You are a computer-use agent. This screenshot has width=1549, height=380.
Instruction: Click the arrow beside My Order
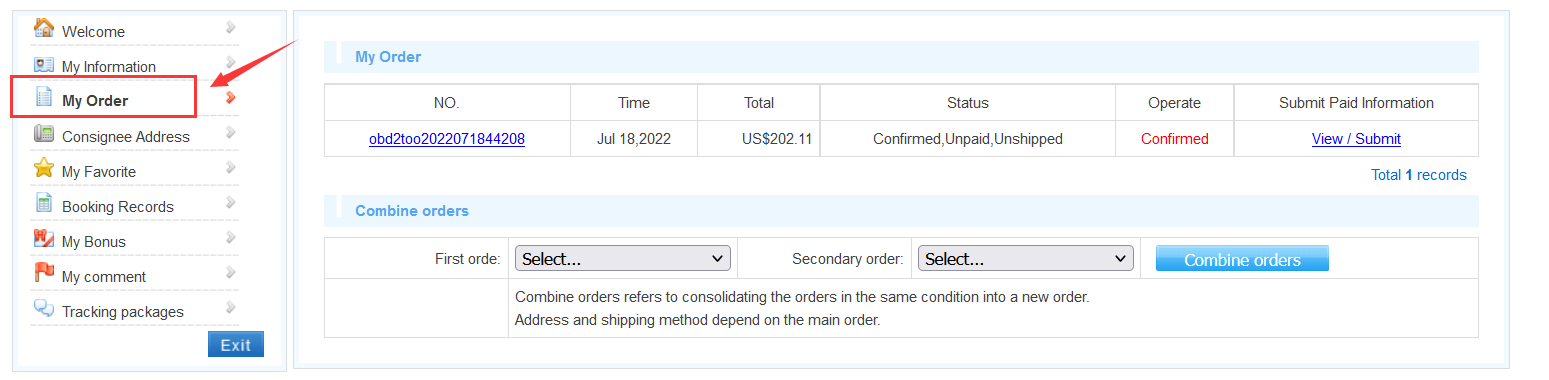coord(231,97)
